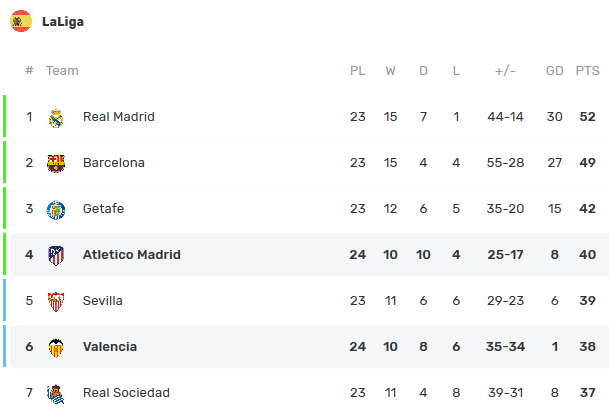Viewport: 609px width, 416px height.
Task: Open the Sevilla club crest
Action: point(56,301)
